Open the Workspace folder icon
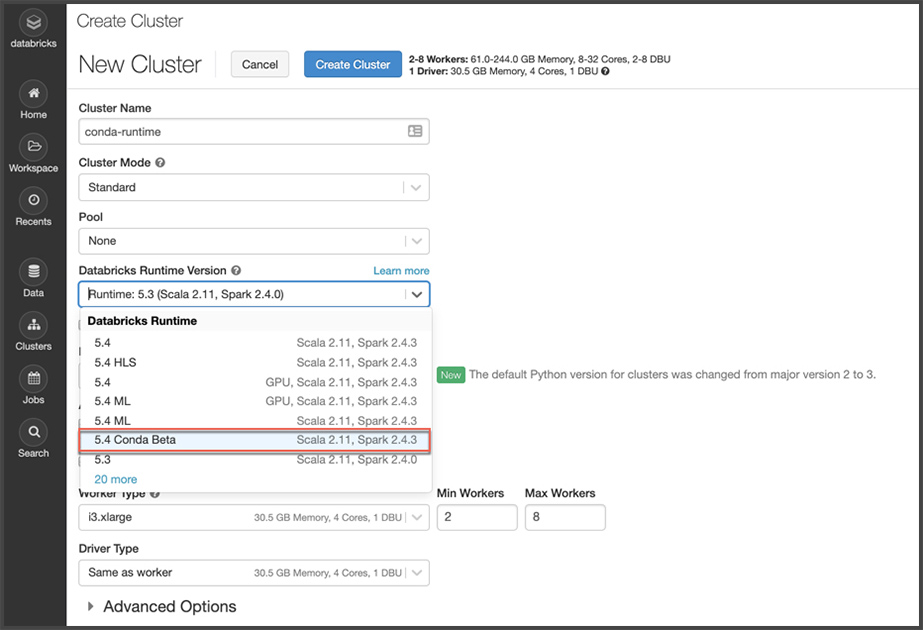Screen dimensions: 923x630 (x=33, y=146)
